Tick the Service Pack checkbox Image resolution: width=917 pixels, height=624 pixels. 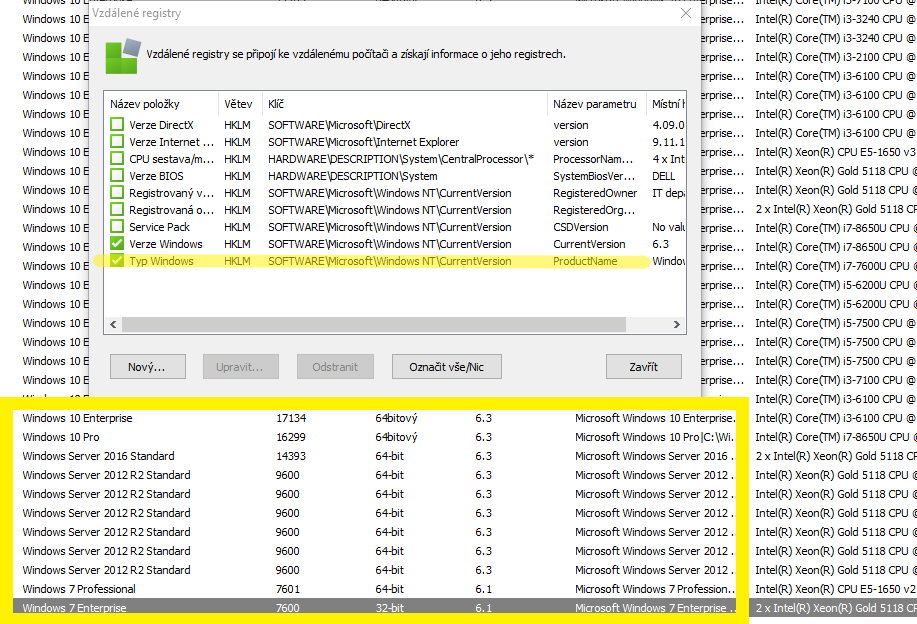[118, 227]
